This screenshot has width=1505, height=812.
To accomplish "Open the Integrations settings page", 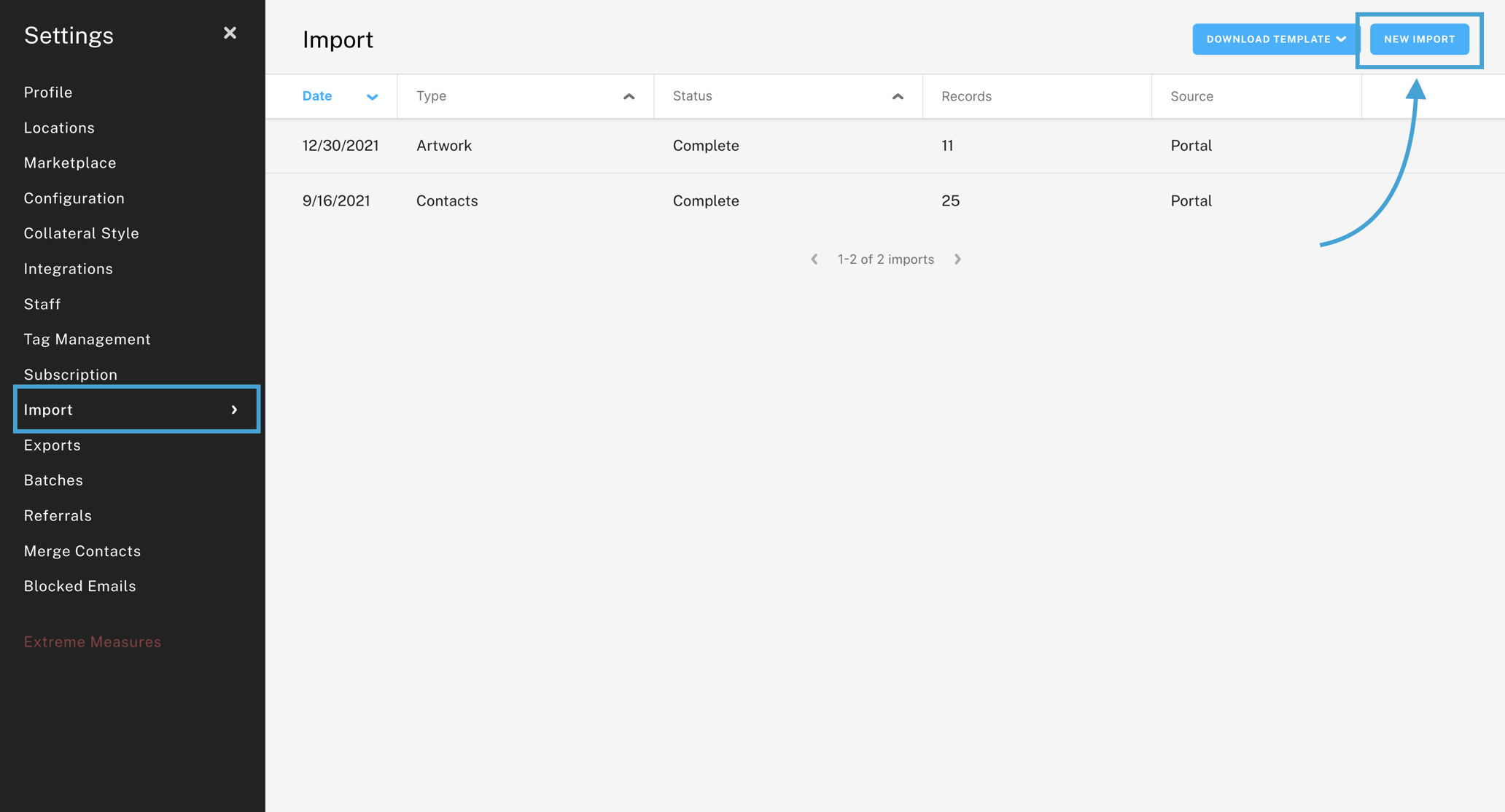I will click(68, 268).
